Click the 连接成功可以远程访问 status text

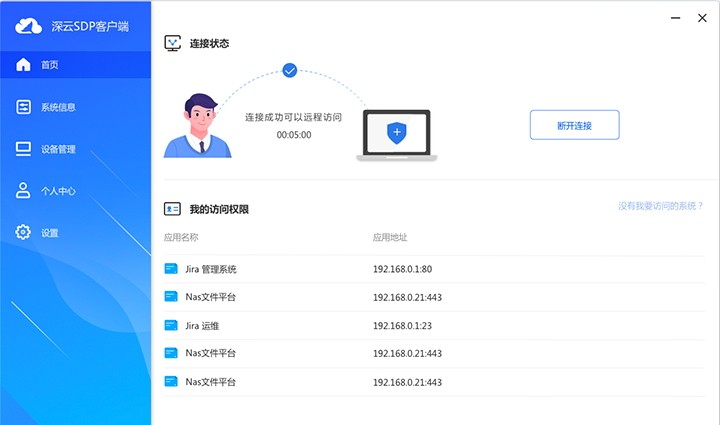(293, 117)
